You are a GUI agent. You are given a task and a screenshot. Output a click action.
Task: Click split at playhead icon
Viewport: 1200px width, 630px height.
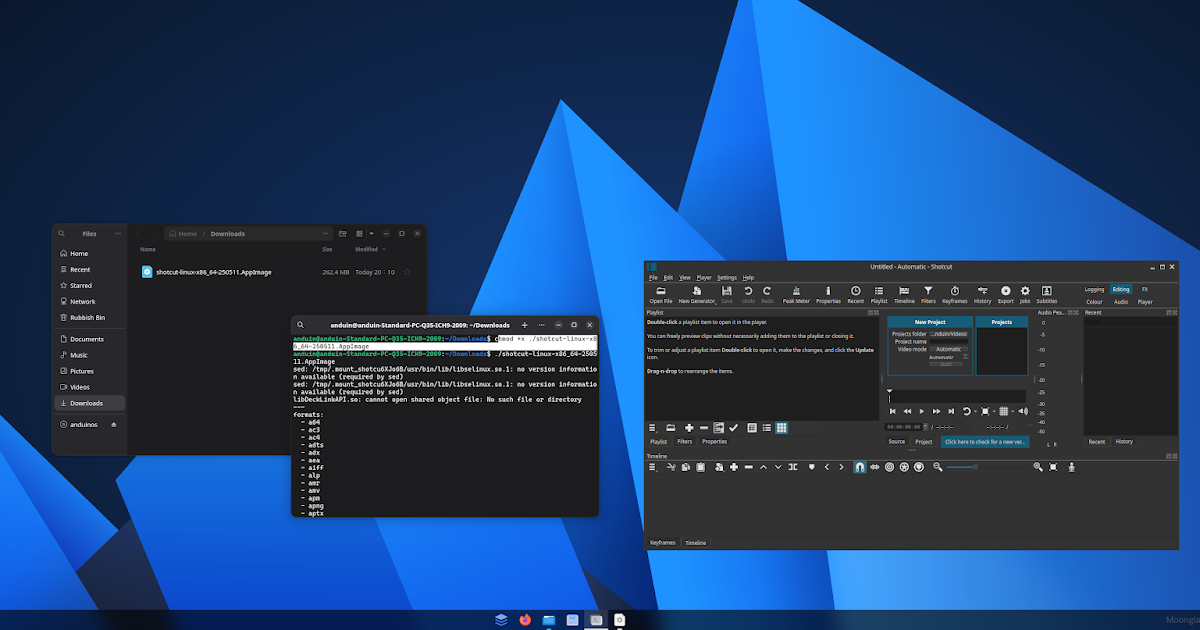[x=792, y=467]
